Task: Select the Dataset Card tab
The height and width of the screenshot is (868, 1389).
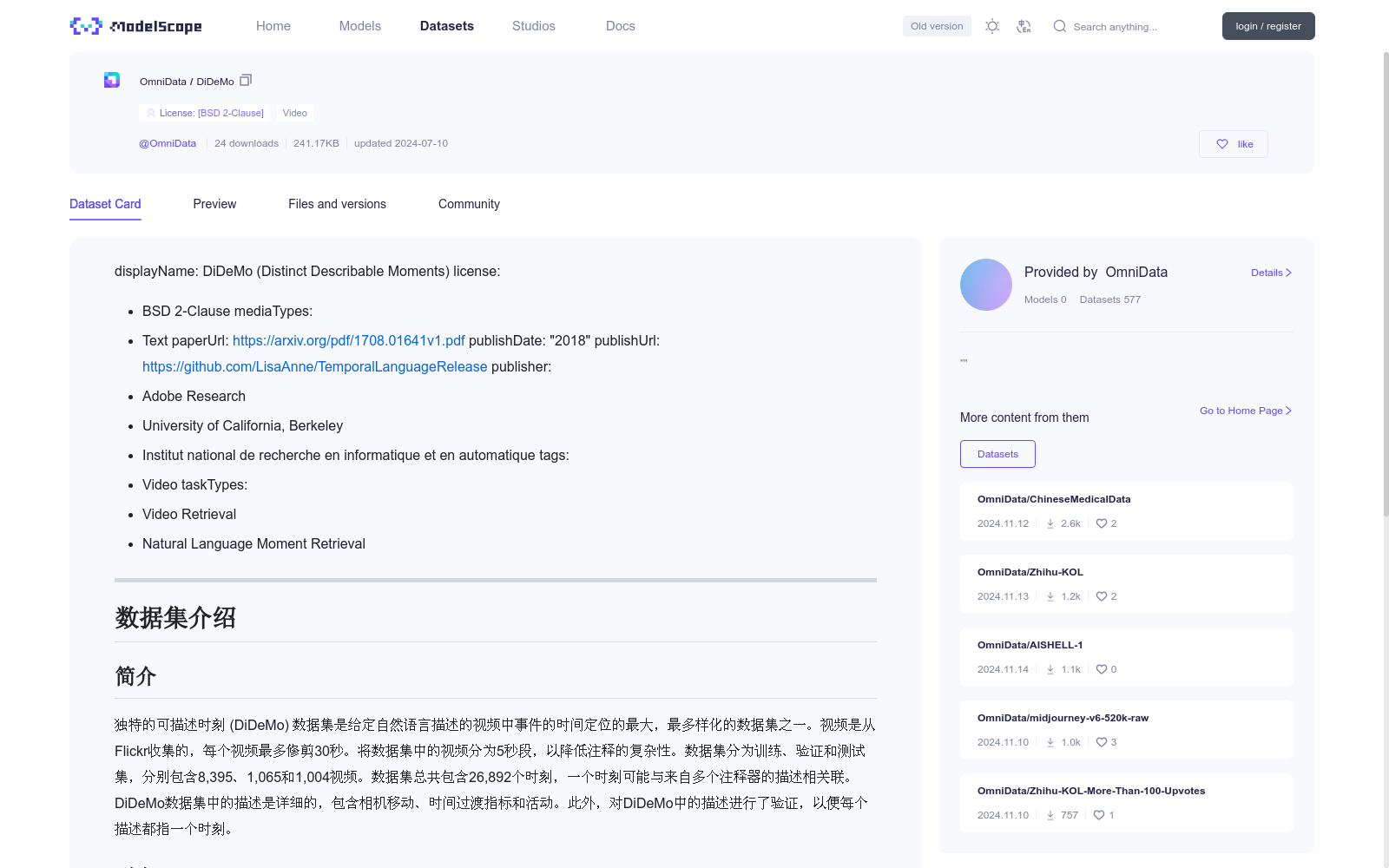Action: click(x=105, y=204)
